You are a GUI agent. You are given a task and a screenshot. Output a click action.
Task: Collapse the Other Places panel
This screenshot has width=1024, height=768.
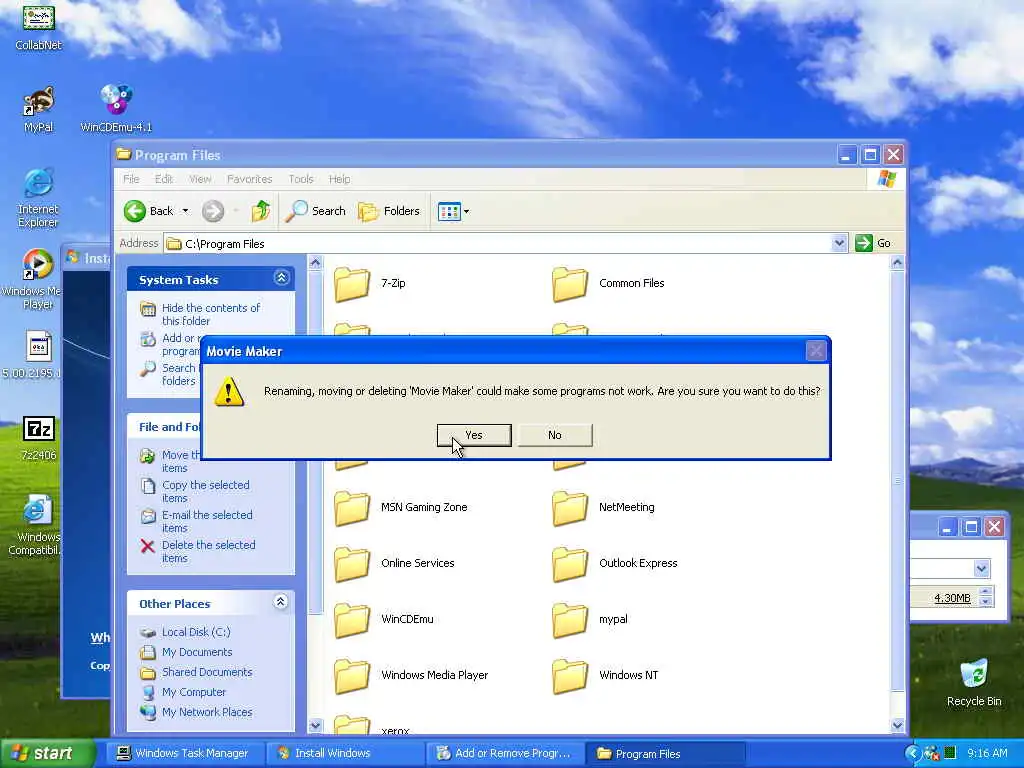tap(281, 601)
